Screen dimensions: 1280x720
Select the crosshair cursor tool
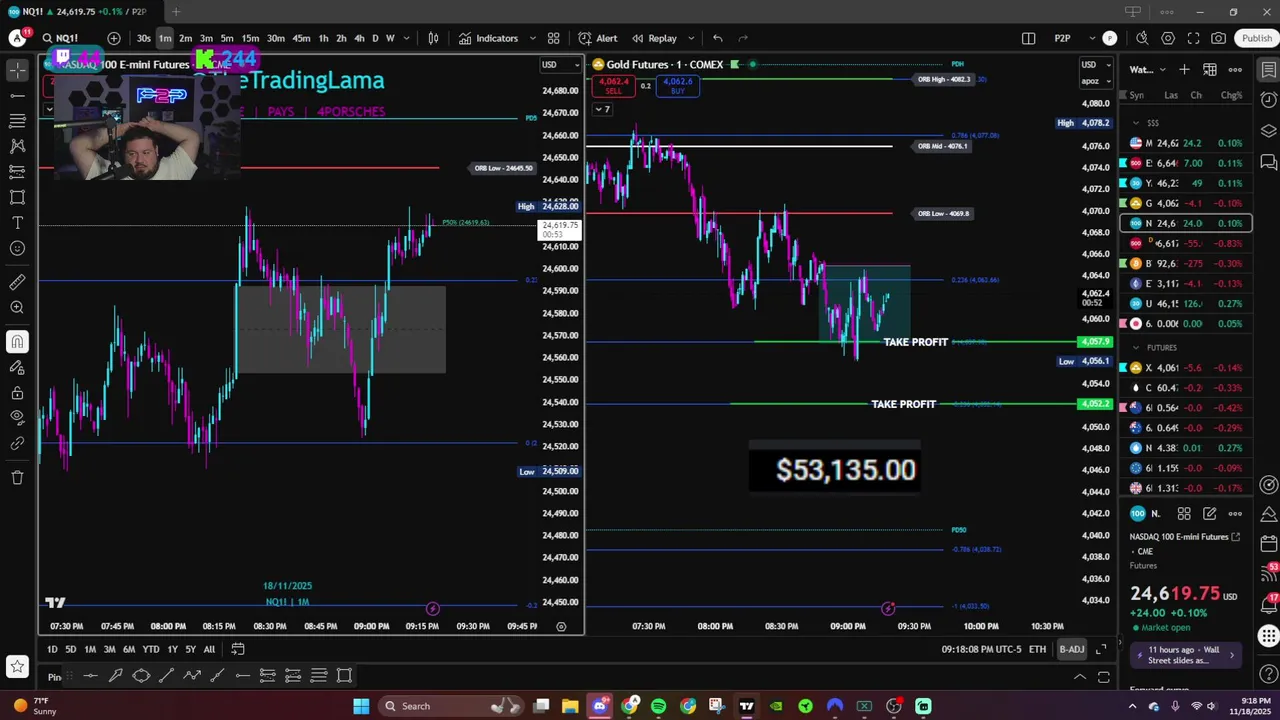(17, 70)
